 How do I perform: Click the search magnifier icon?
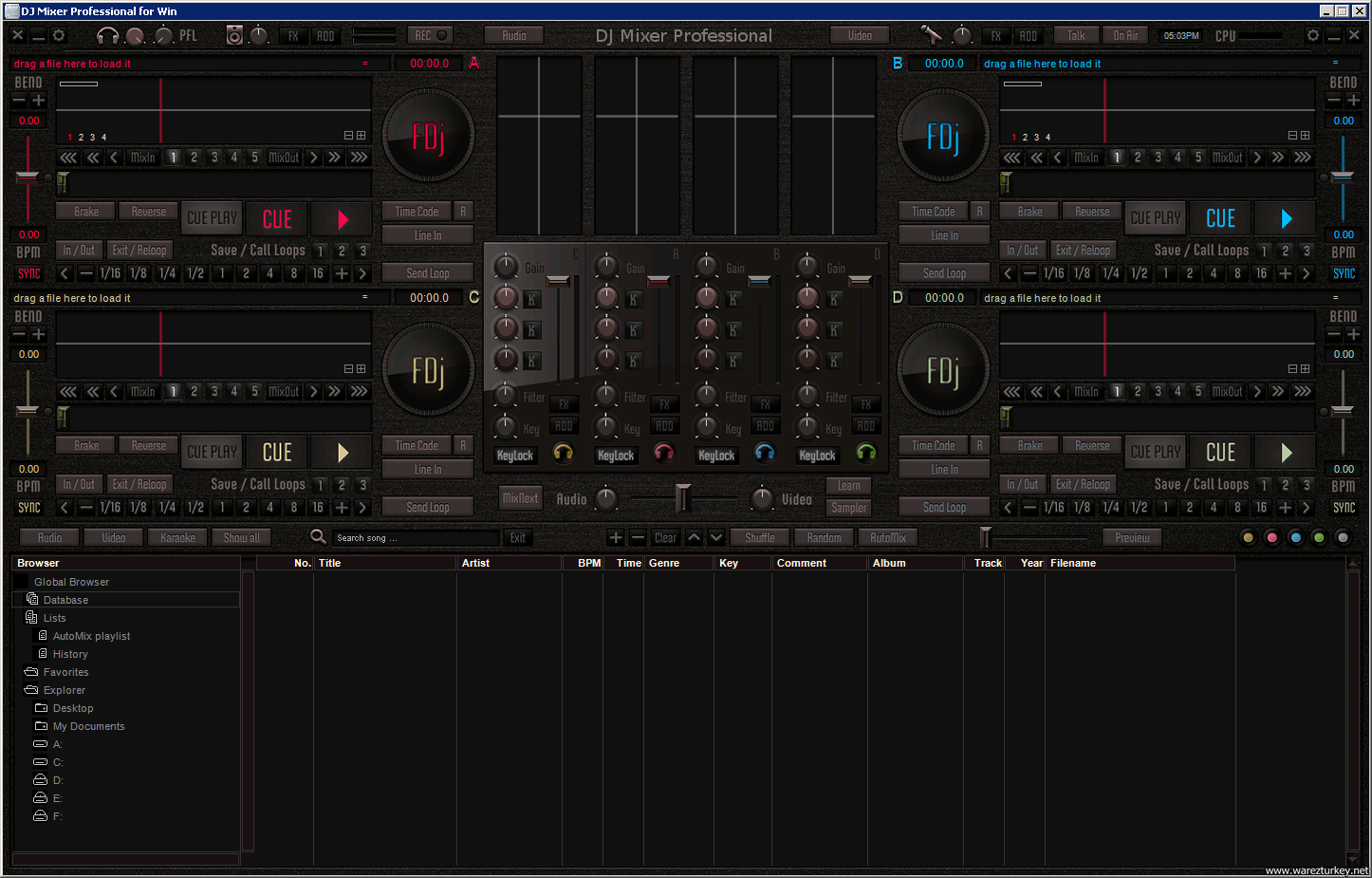[x=319, y=537]
